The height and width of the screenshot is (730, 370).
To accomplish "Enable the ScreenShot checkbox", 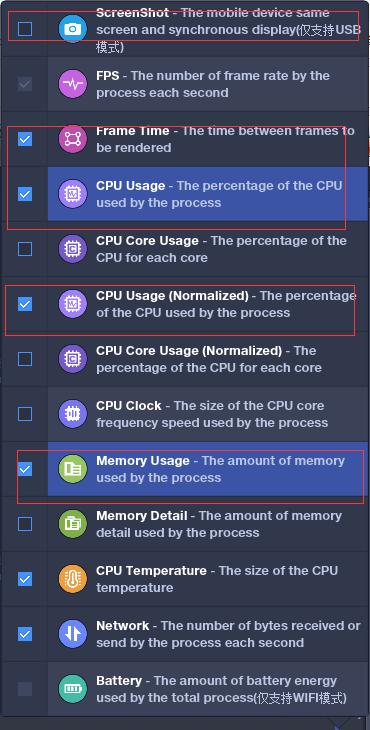I will [x=25, y=29].
